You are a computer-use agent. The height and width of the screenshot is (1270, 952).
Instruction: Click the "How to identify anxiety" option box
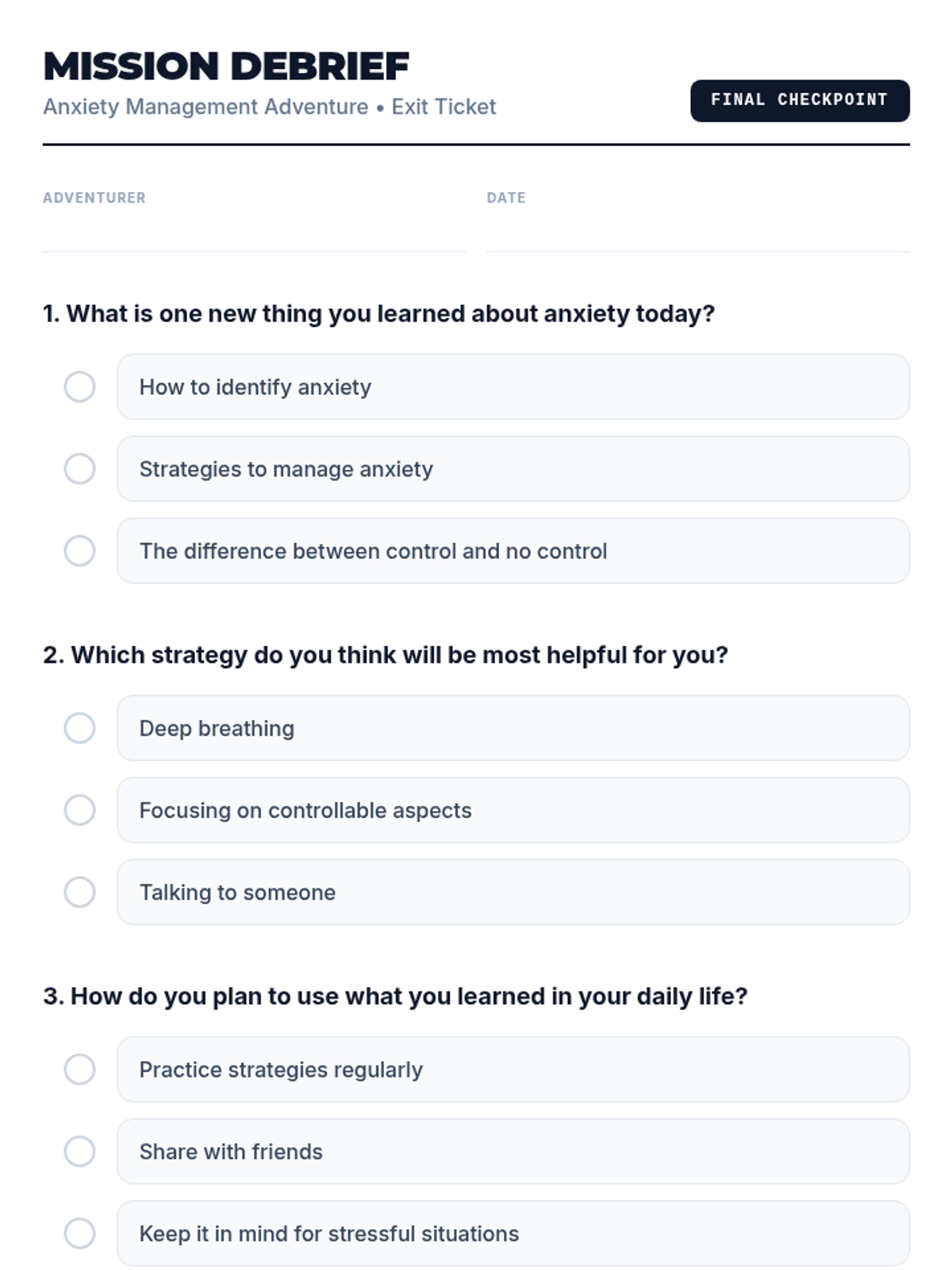512,387
